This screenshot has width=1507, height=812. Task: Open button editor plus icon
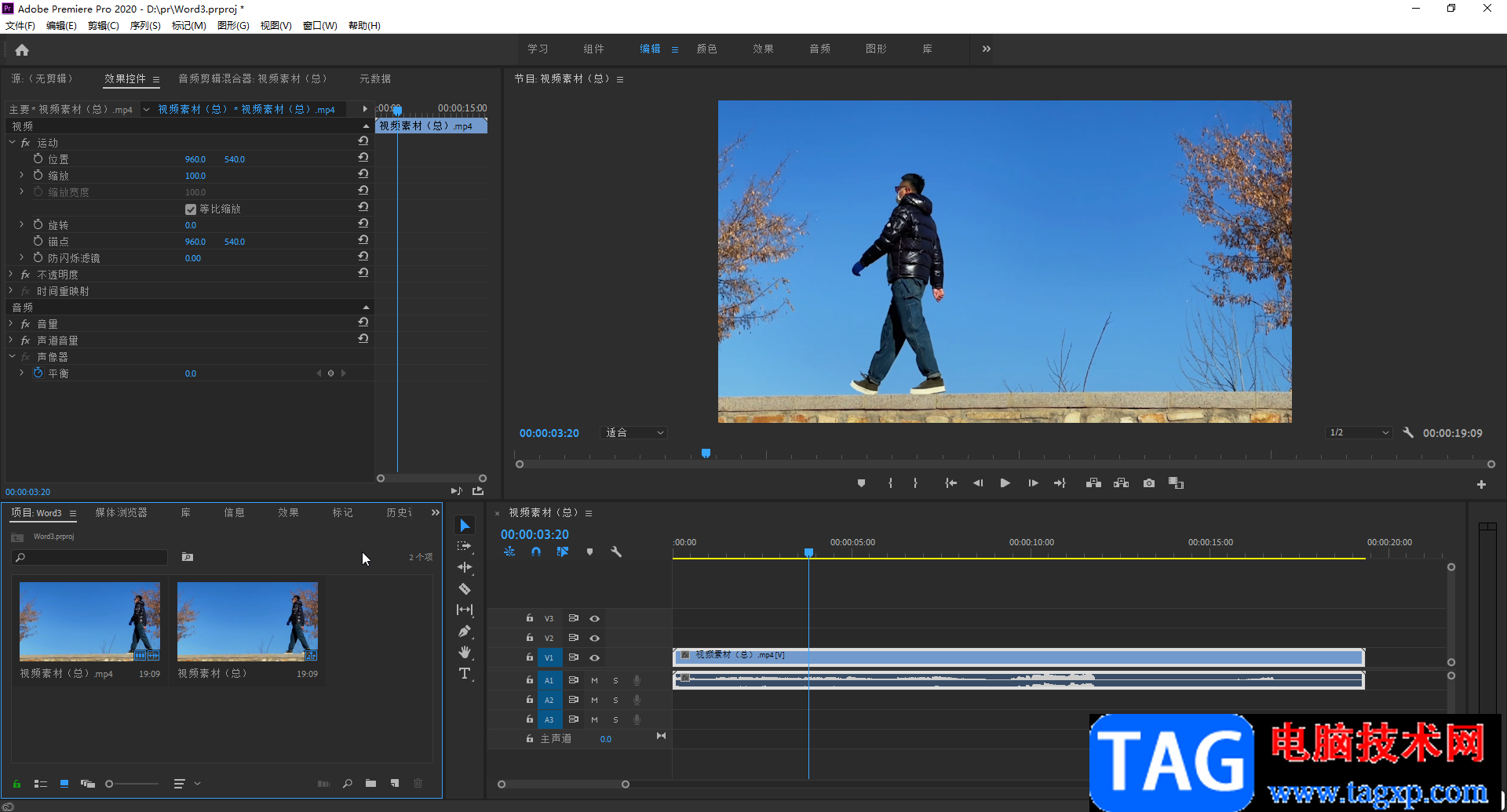click(1481, 485)
